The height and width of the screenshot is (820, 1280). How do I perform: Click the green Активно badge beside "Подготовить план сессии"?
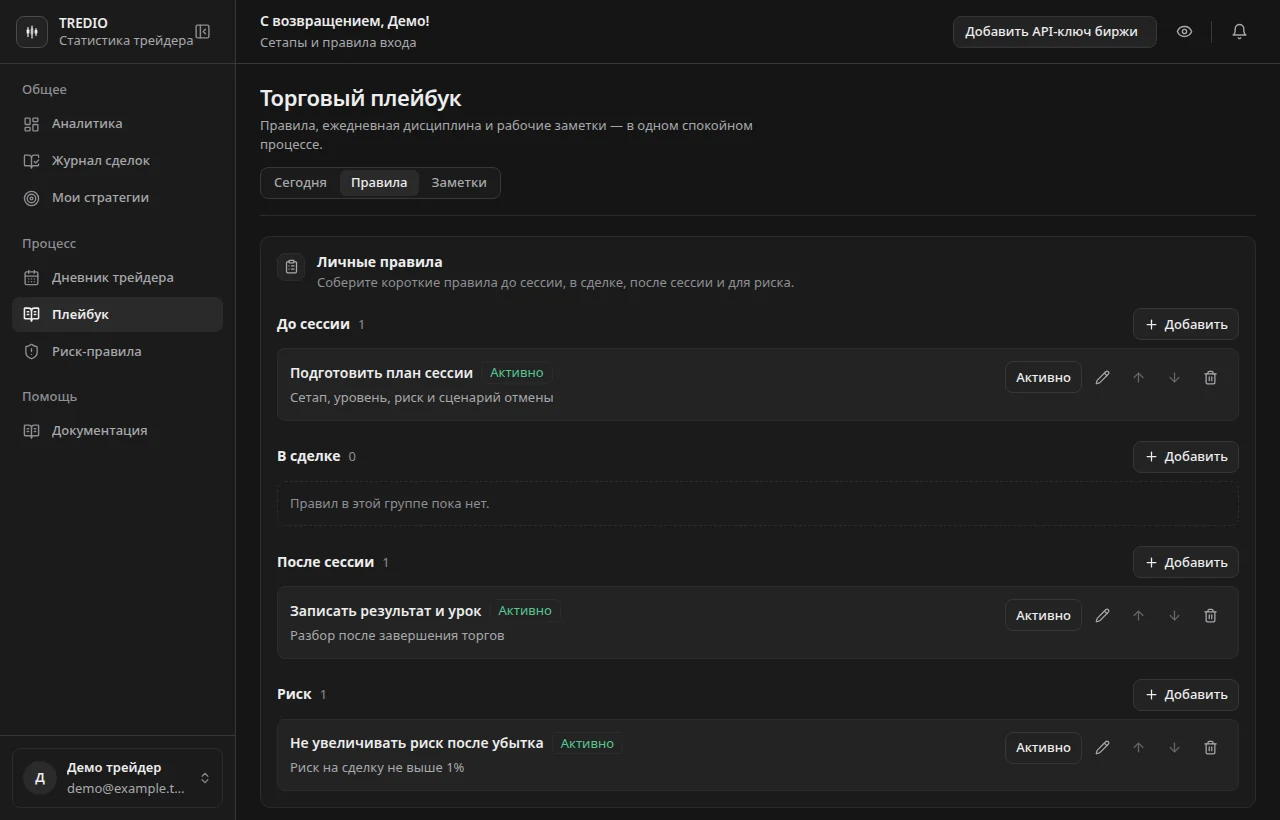(x=517, y=373)
